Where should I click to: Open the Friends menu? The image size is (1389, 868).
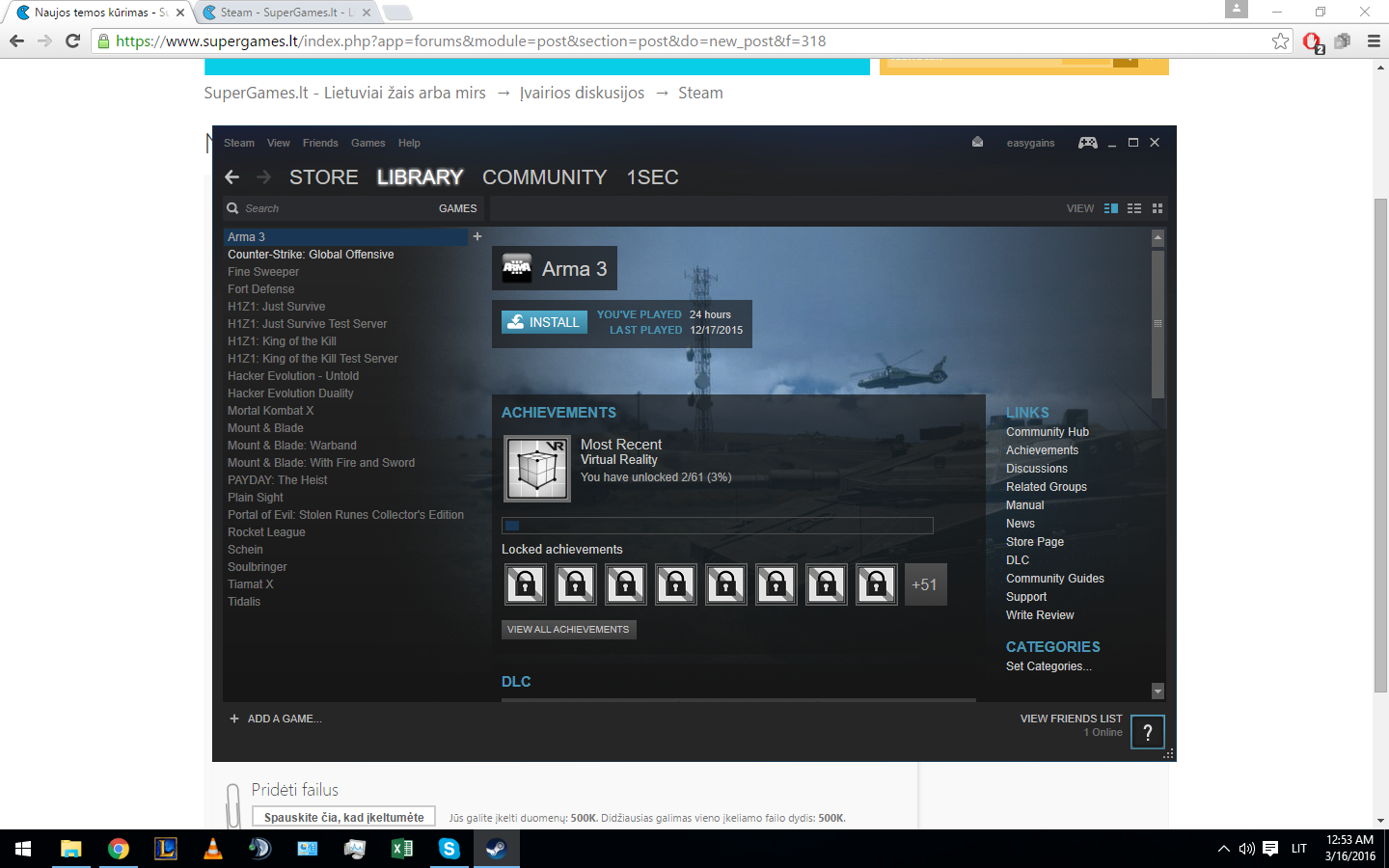coord(320,143)
